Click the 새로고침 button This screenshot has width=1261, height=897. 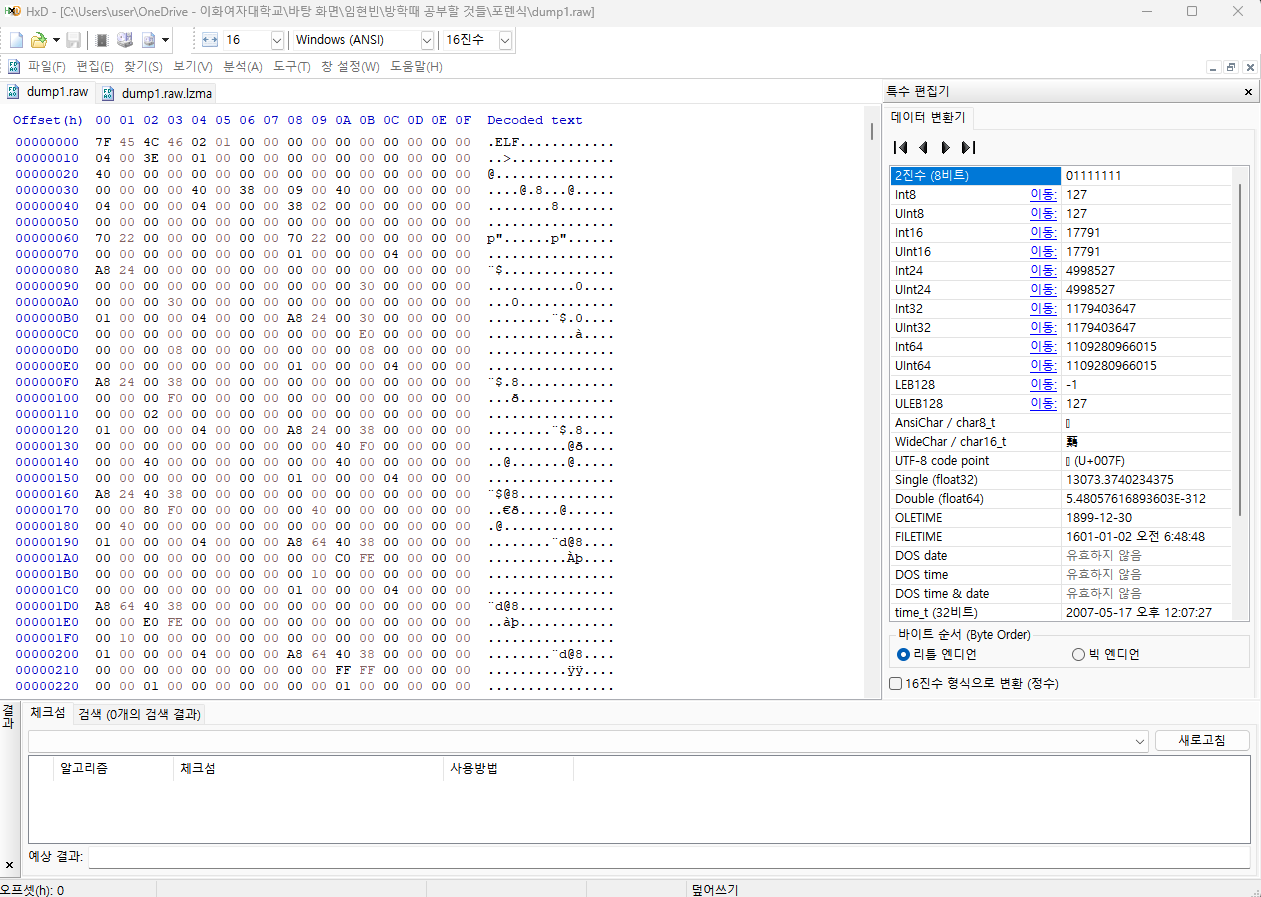(x=1202, y=741)
